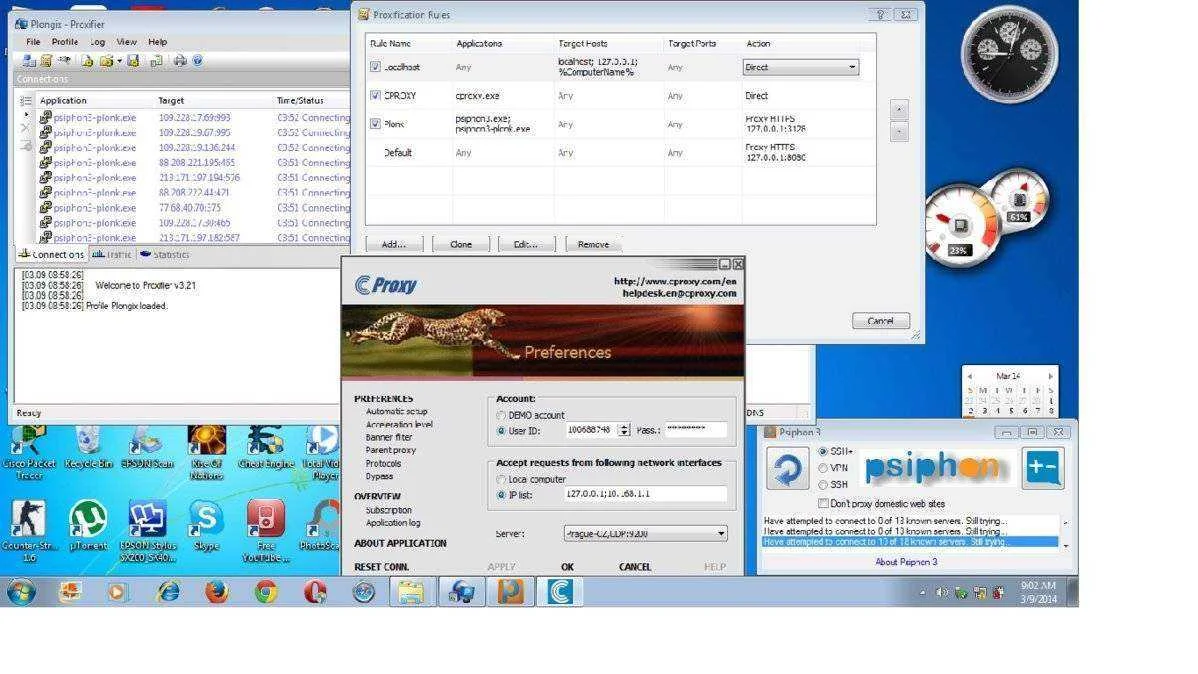The image size is (1198, 674).
Task: Switch to the Traffic tab in Proxifier
Action: pyautogui.click(x=112, y=254)
